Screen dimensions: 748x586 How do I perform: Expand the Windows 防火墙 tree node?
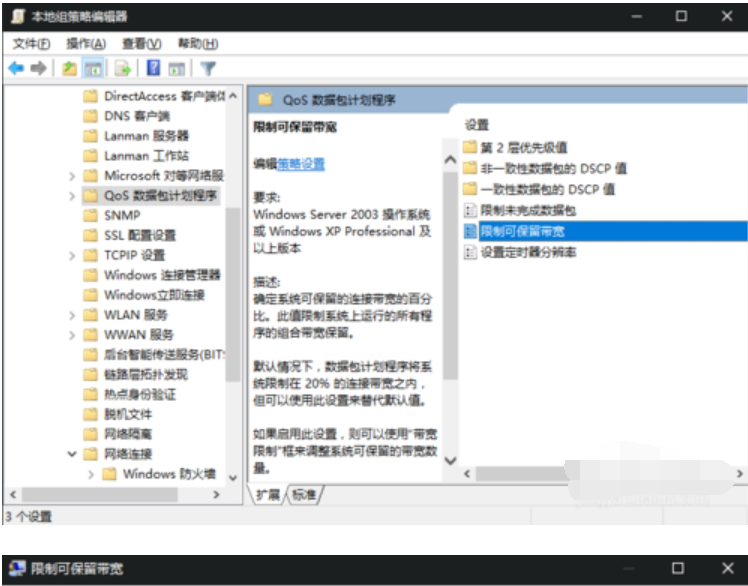[92, 474]
